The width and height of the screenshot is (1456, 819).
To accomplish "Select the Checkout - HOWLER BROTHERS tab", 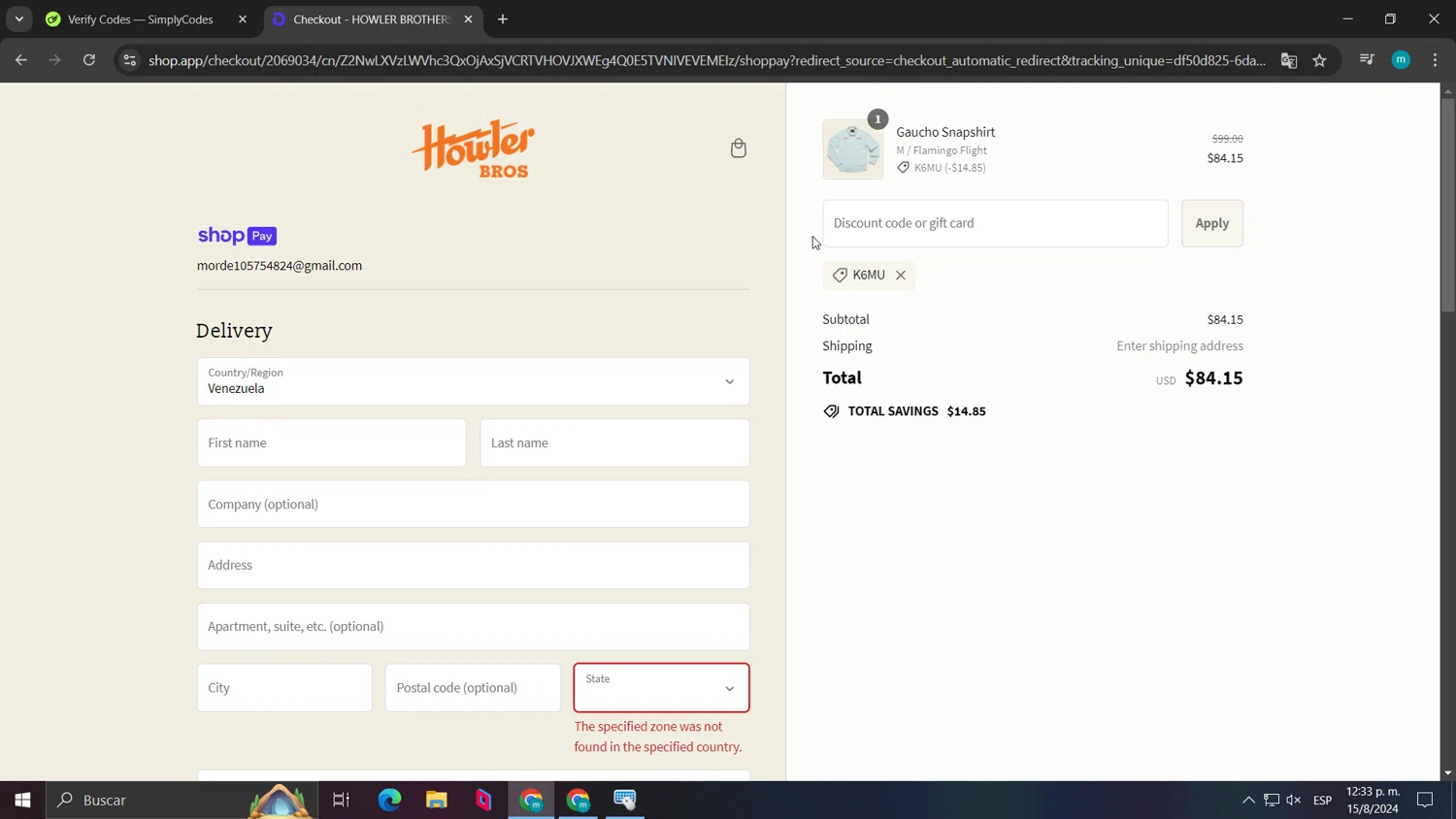I will pyautogui.click(x=373, y=19).
